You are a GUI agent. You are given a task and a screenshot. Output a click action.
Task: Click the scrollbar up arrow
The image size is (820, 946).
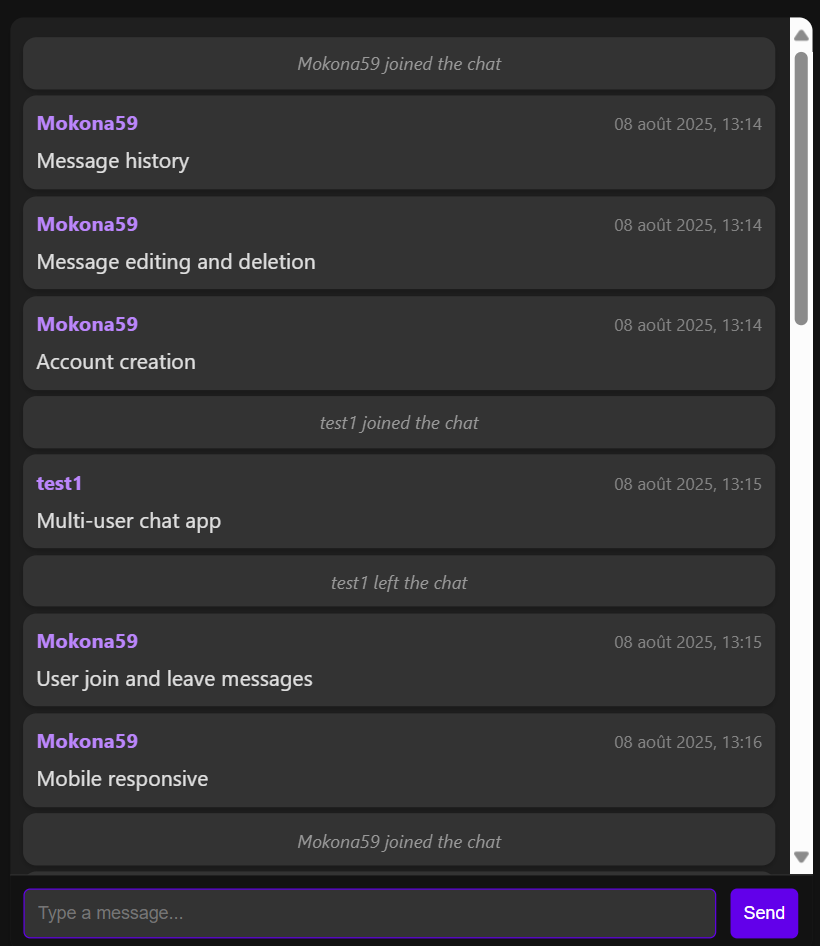800,33
